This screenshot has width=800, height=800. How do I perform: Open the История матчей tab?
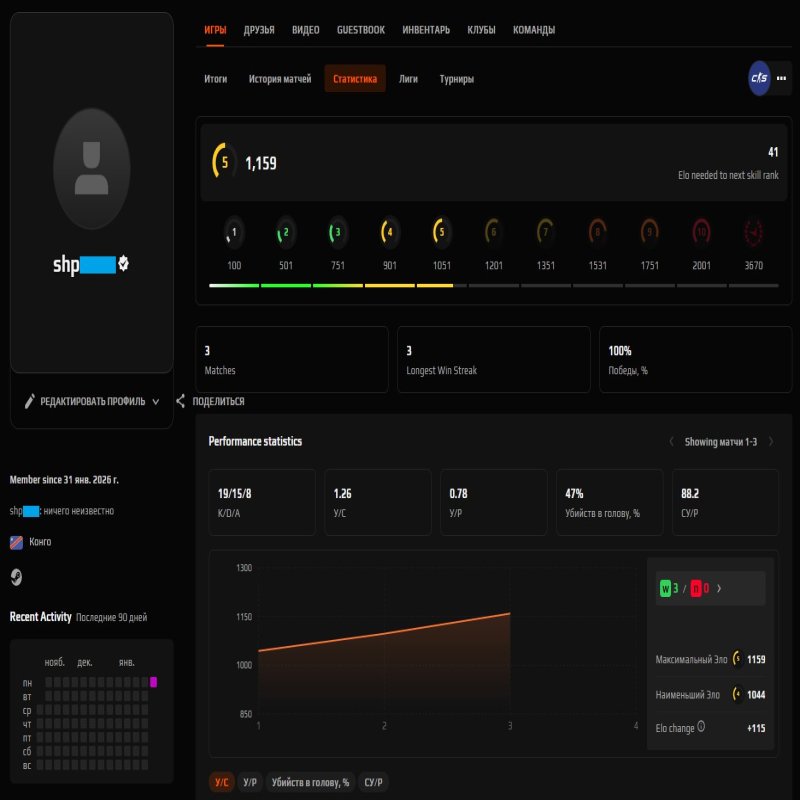pos(281,78)
